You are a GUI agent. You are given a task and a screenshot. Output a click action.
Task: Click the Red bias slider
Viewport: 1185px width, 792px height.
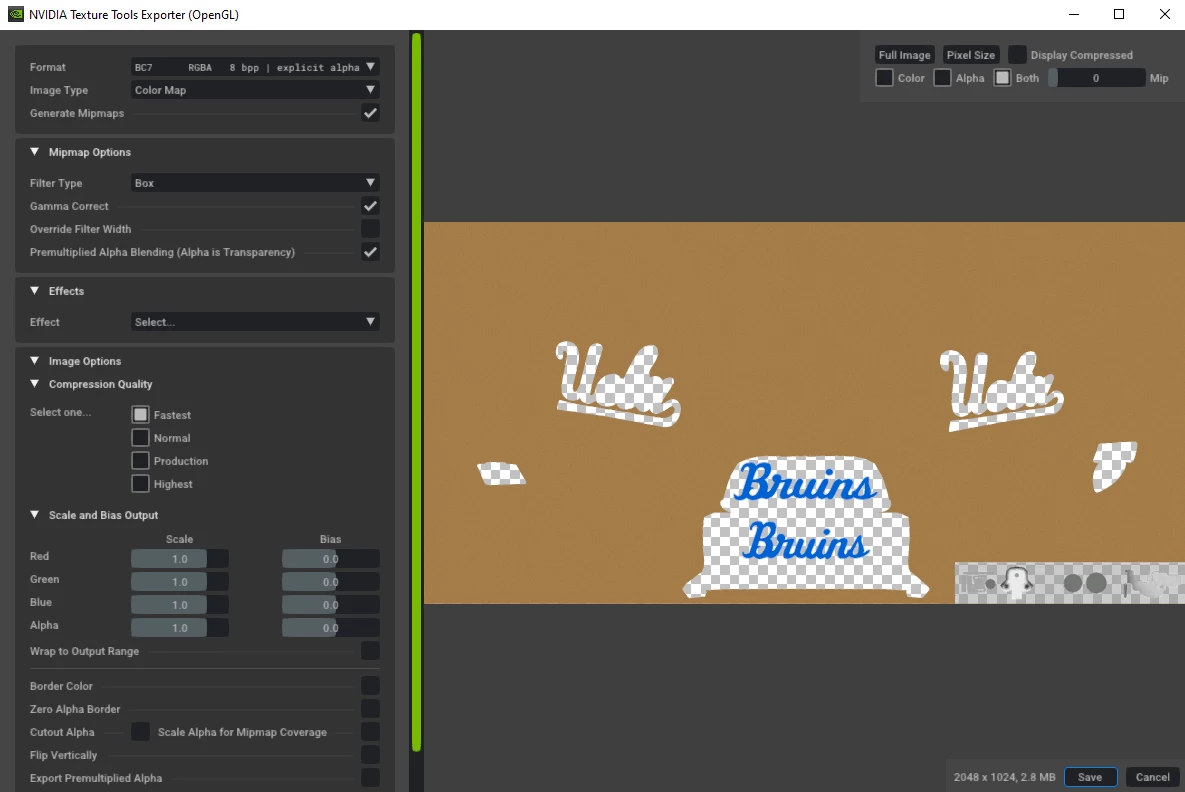coord(331,559)
